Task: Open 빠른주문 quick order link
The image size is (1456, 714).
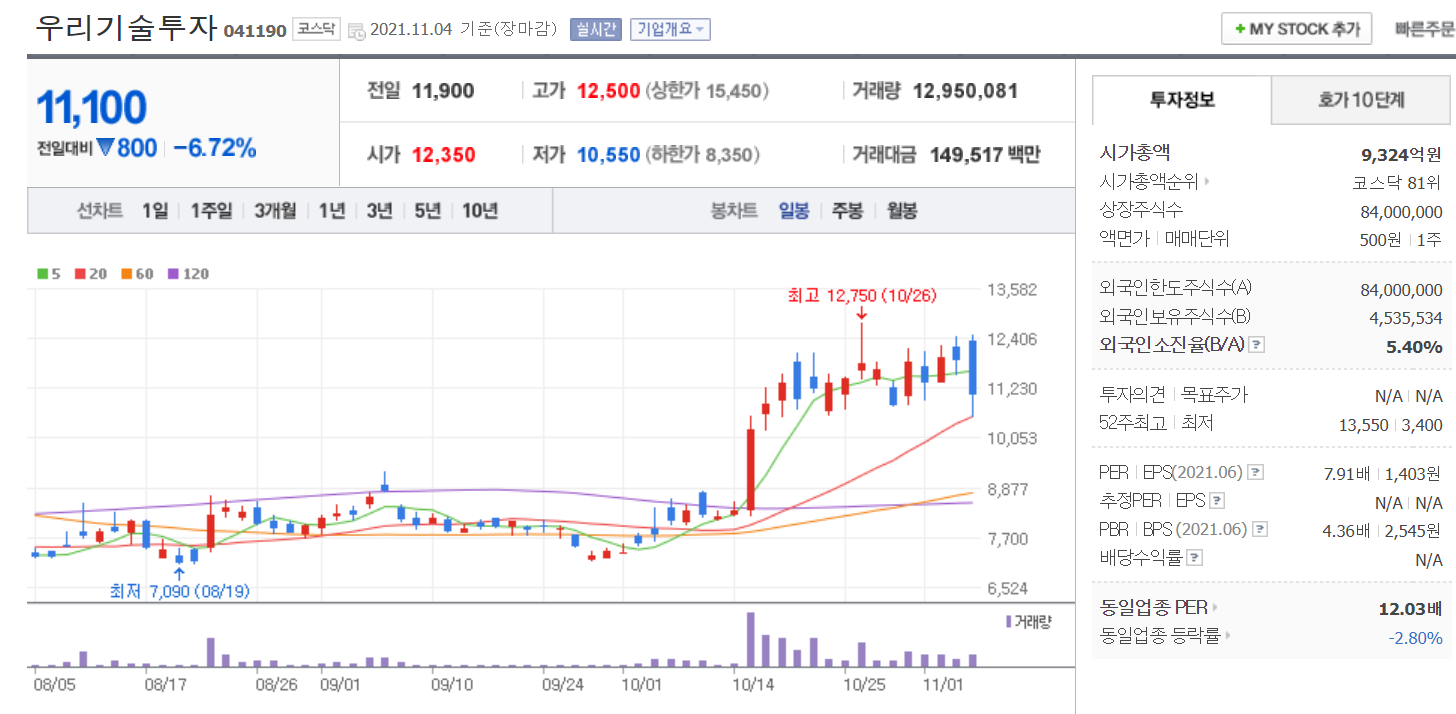Action: pos(1425,29)
